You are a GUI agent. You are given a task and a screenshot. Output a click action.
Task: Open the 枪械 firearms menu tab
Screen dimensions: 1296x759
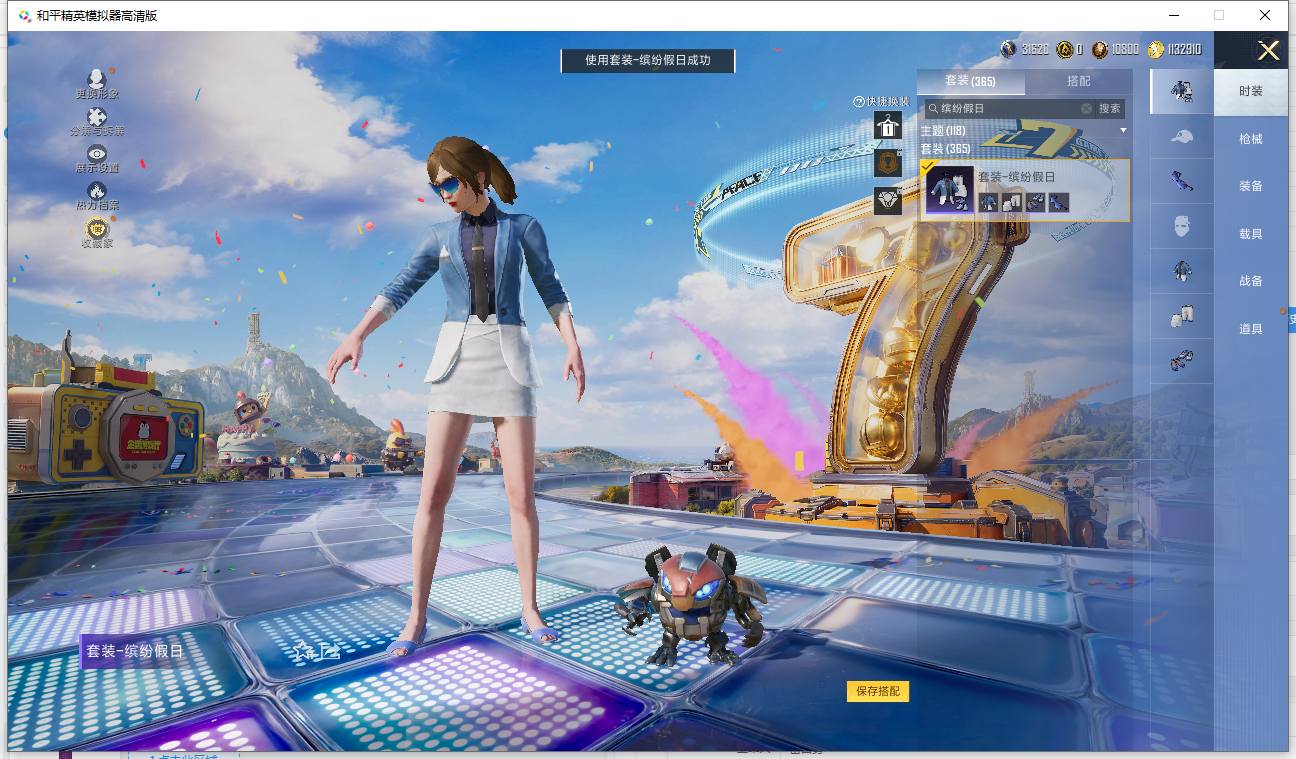[x=1250, y=139]
